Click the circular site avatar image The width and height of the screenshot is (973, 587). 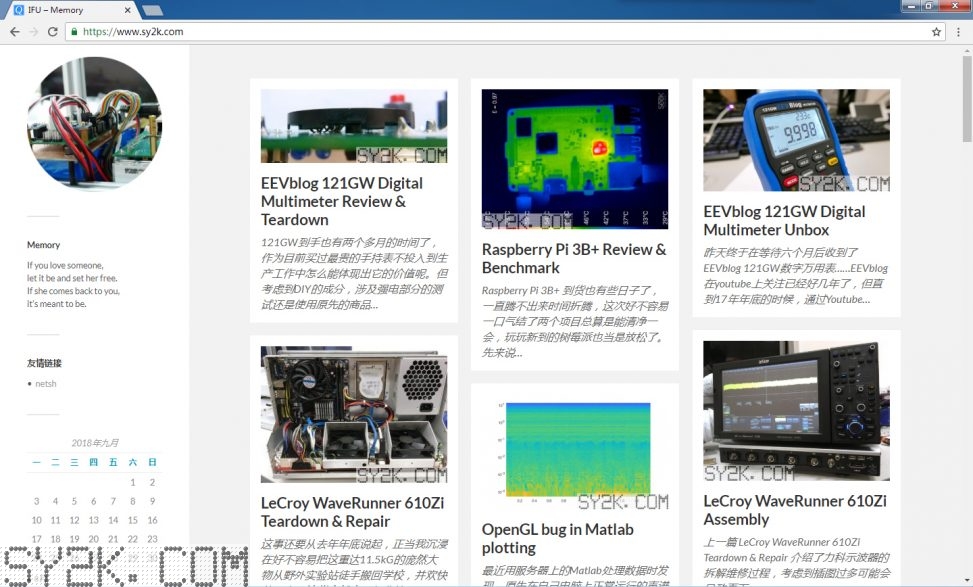pyautogui.click(x=94, y=123)
